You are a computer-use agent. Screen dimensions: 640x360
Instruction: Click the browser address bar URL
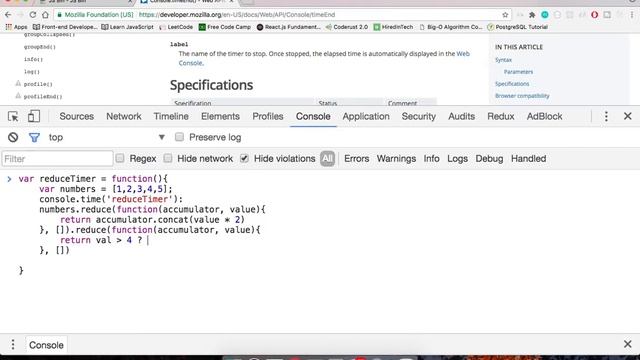237,15
